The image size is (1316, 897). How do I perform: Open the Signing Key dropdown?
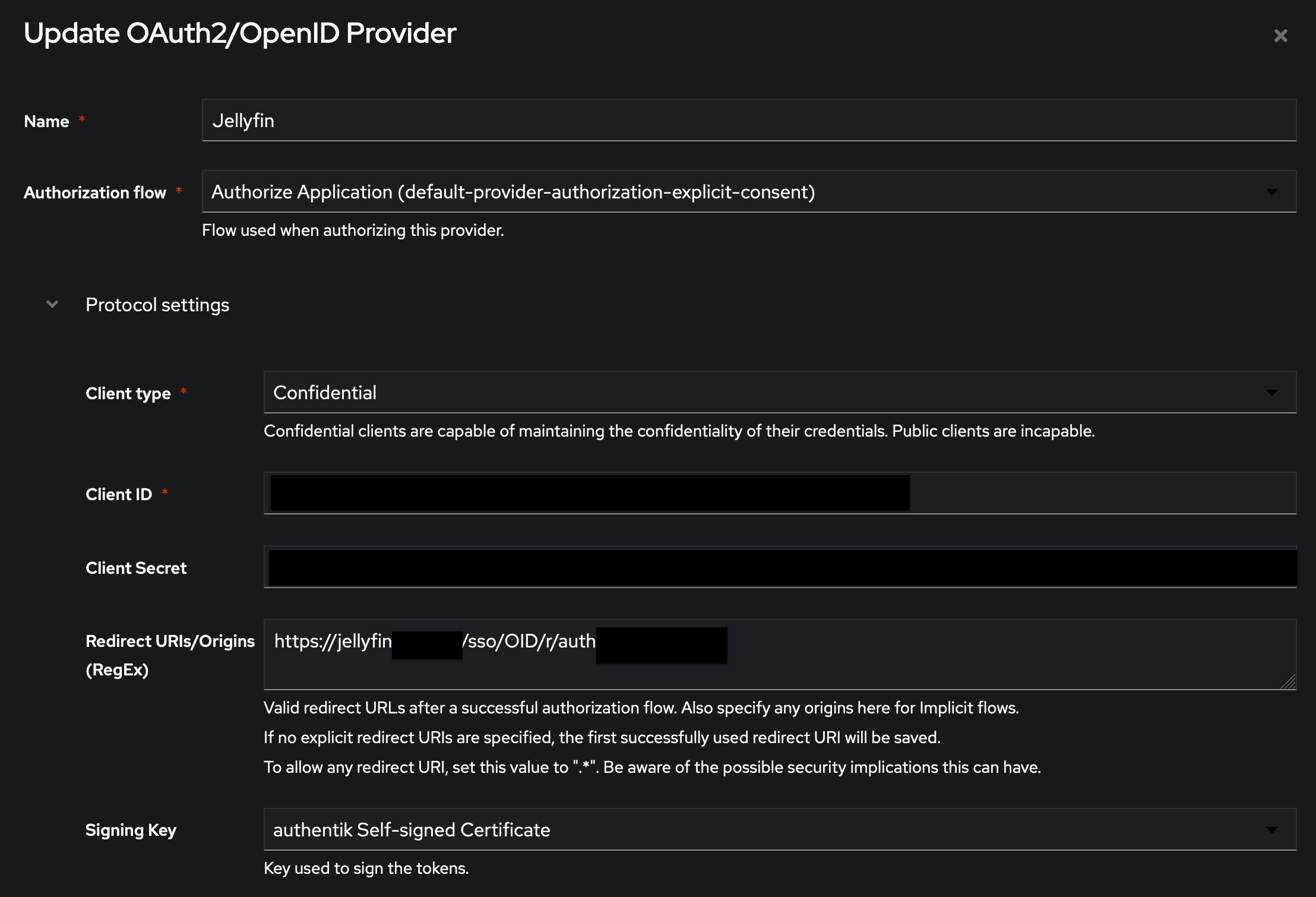pos(772,829)
